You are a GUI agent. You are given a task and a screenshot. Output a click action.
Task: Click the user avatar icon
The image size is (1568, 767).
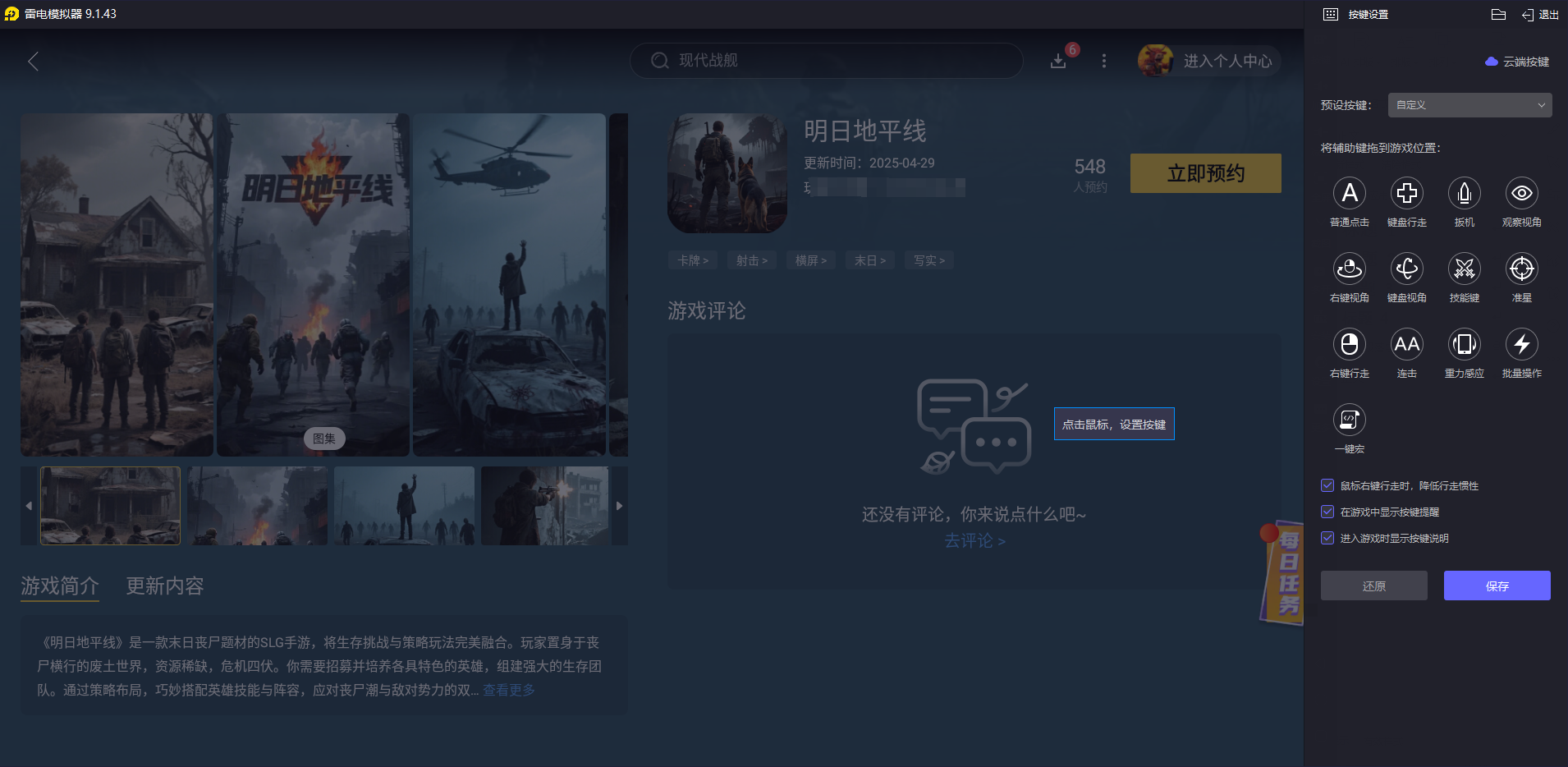click(1155, 61)
